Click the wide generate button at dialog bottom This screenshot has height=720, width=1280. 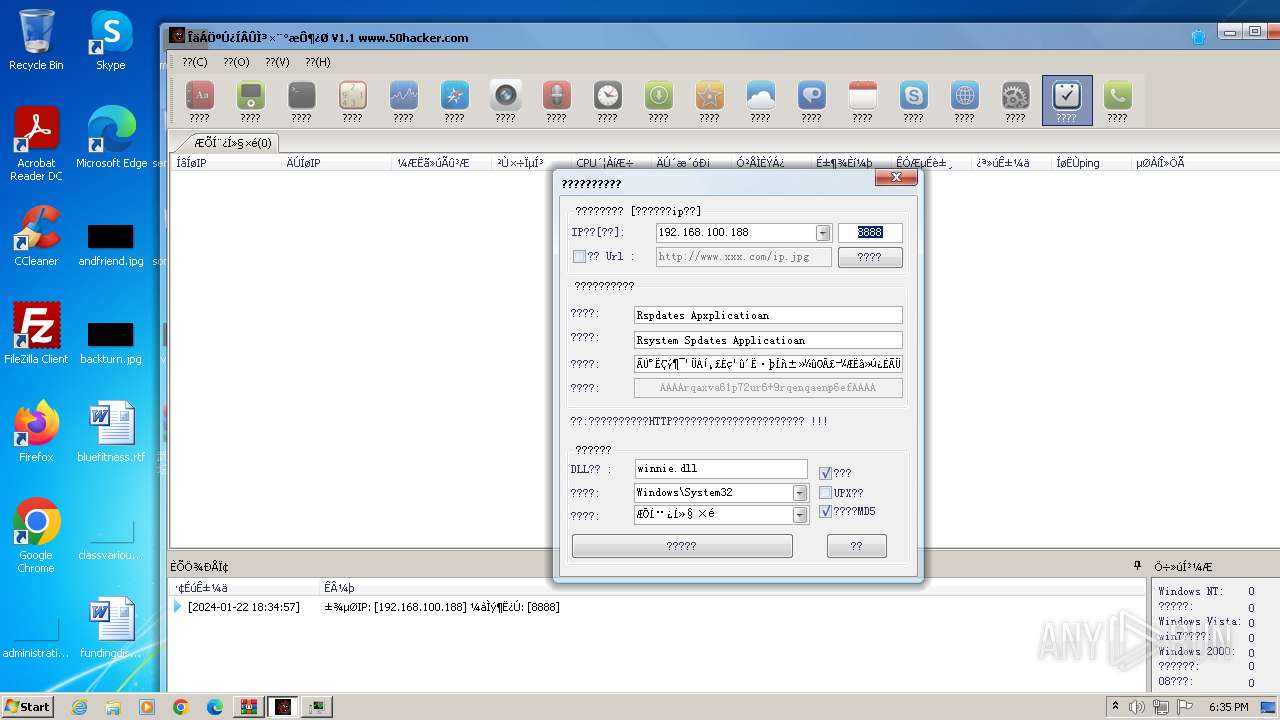coord(682,546)
